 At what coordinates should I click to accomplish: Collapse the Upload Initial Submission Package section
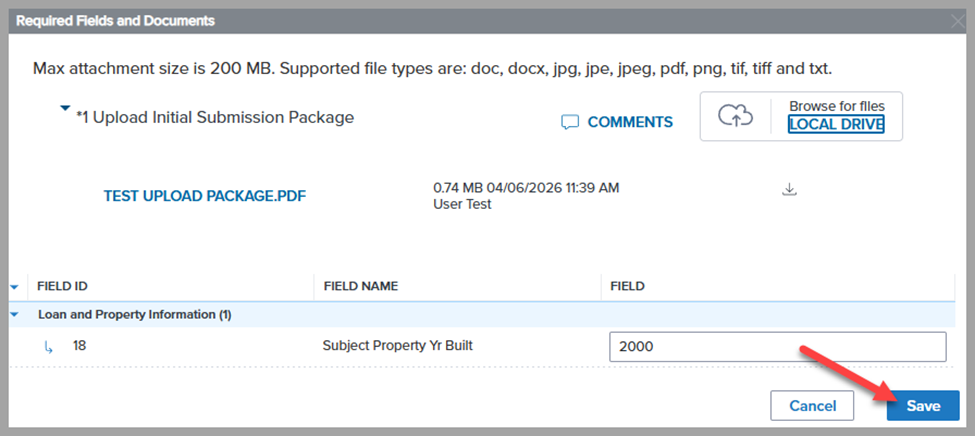pos(65,108)
